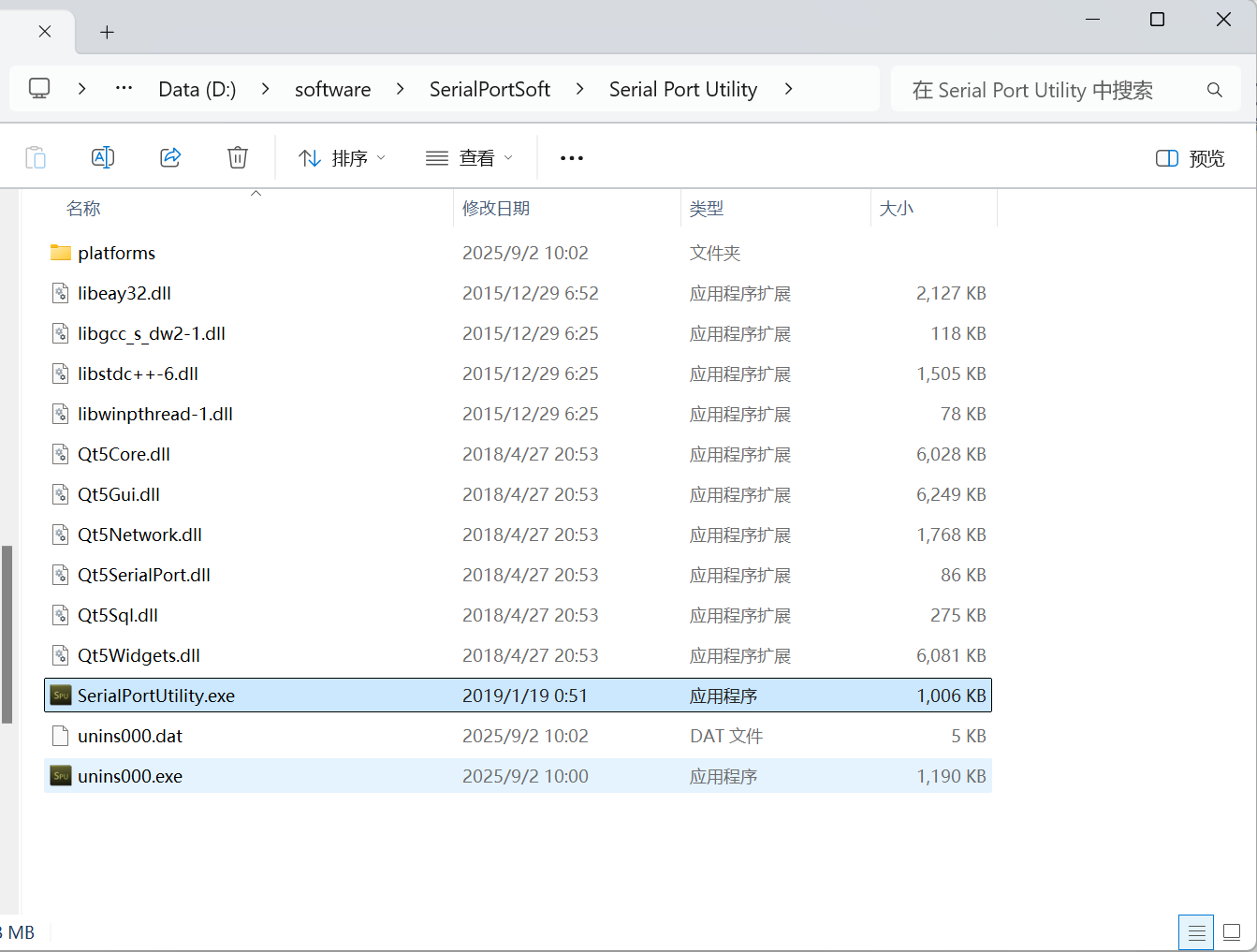The height and width of the screenshot is (952, 1257).
Task: Click the 文件夹 type cell
Action: 715,253
